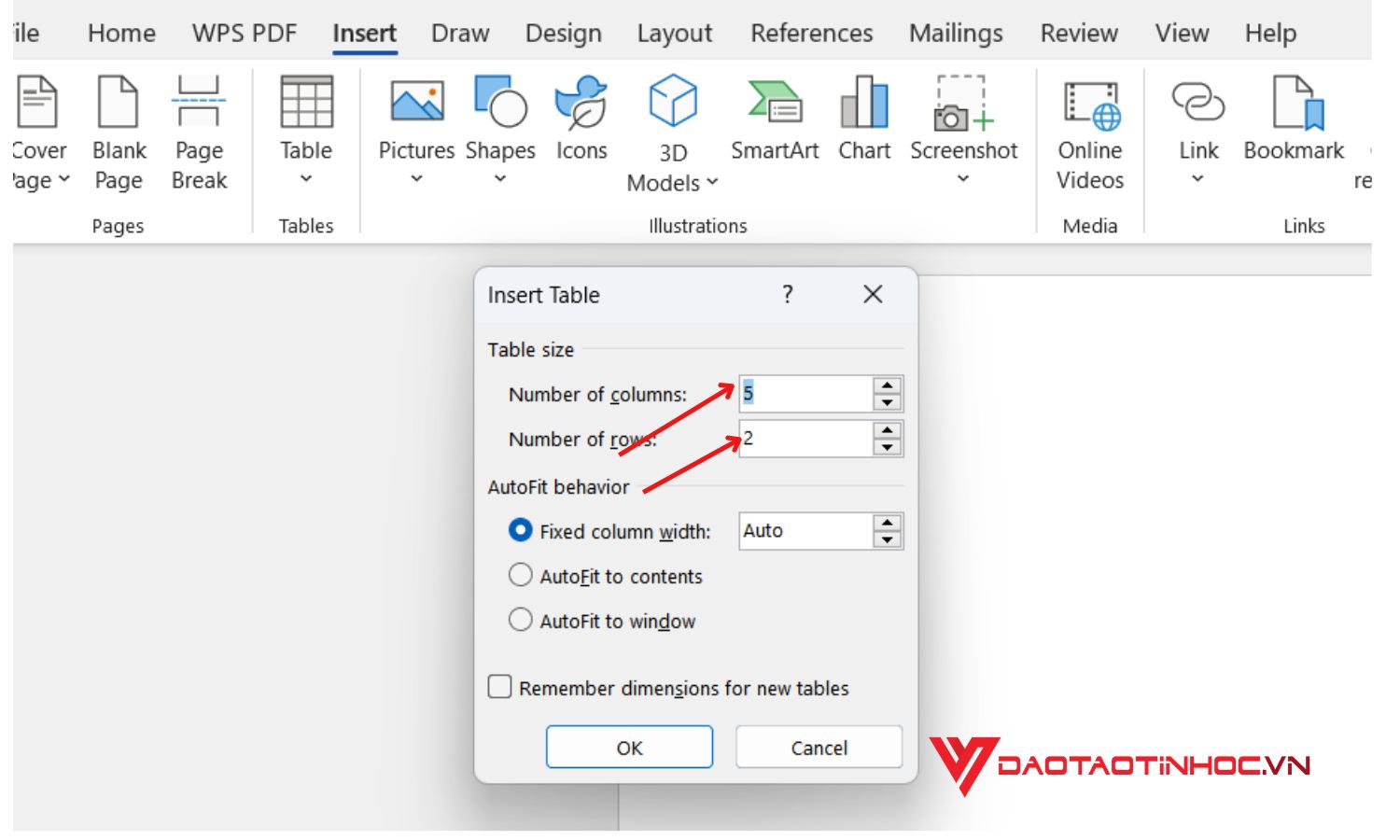This screenshot has height=840, width=1400.
Task: Select the Insert tab
Action: click(365, 34)
